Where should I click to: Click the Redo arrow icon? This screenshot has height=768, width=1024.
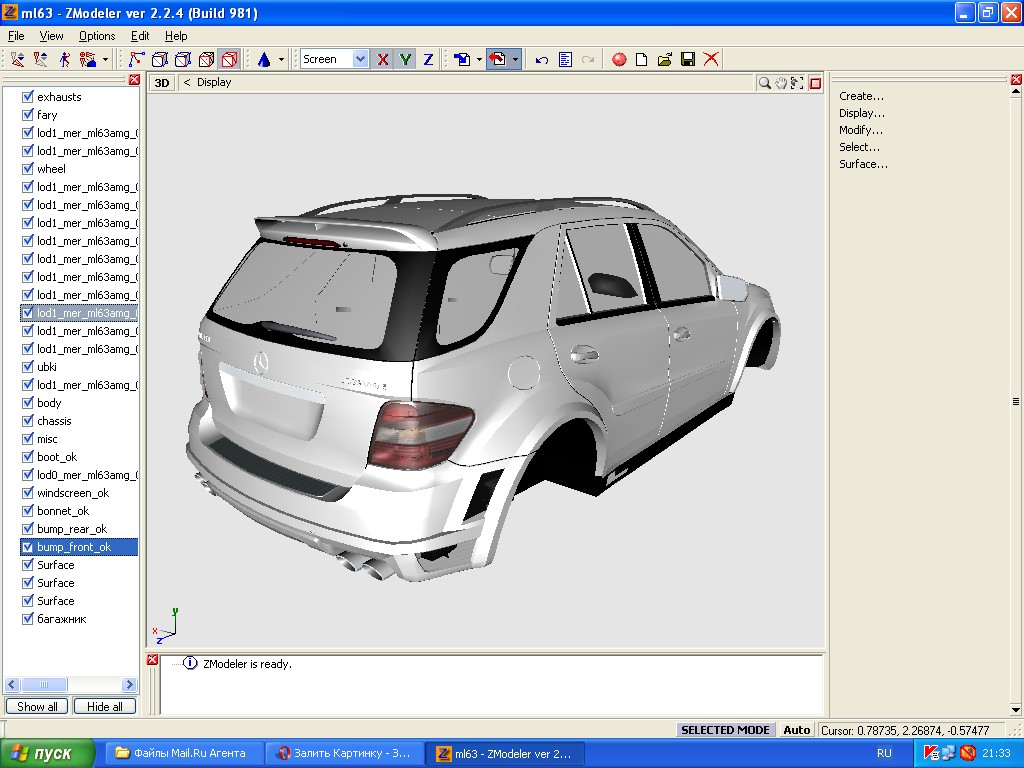coord(588,59)
